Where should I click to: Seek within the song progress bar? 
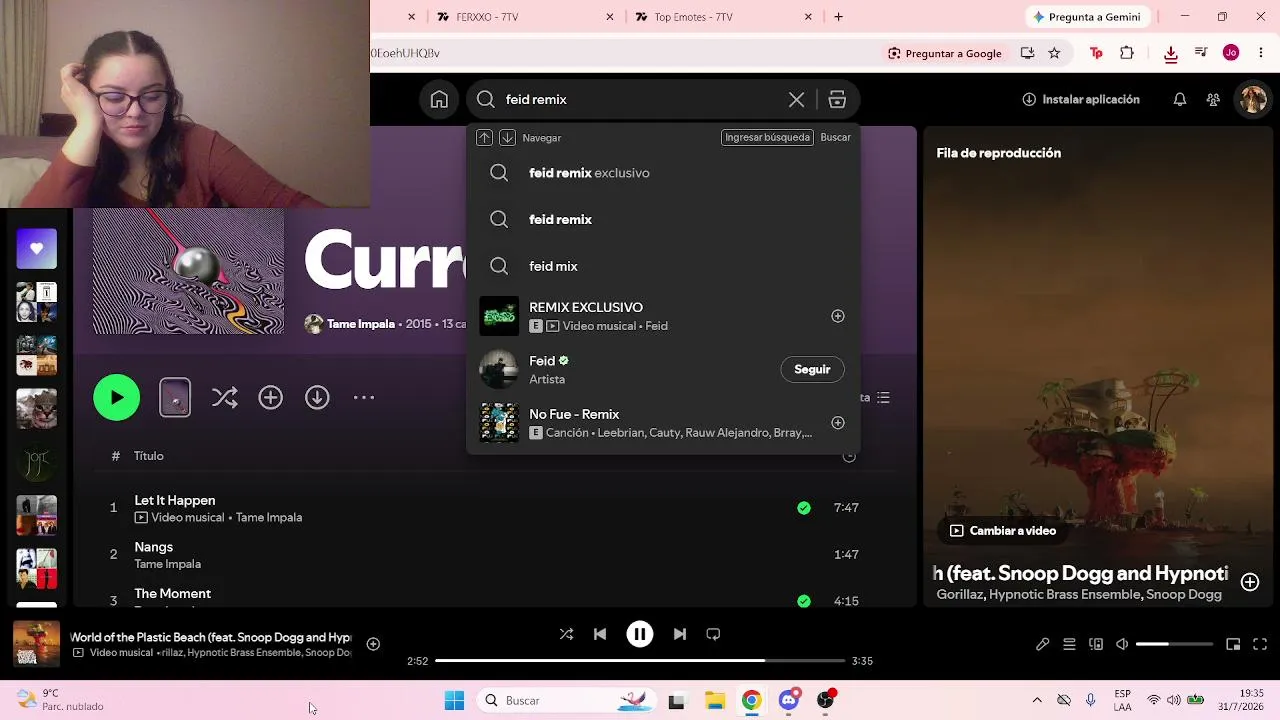640,661
